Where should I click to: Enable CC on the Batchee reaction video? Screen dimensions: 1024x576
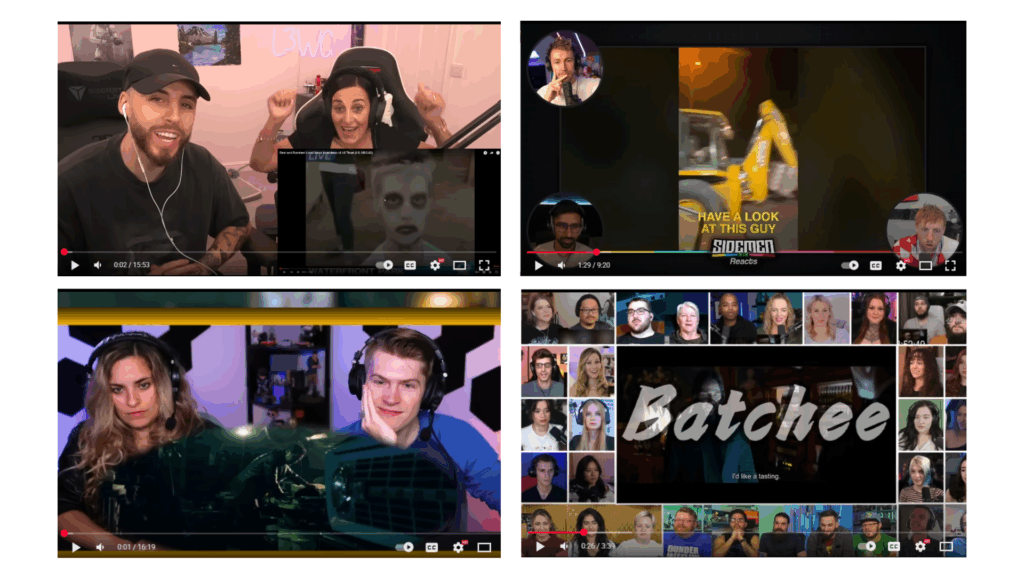pyautogui.click(x=894, y=548)
